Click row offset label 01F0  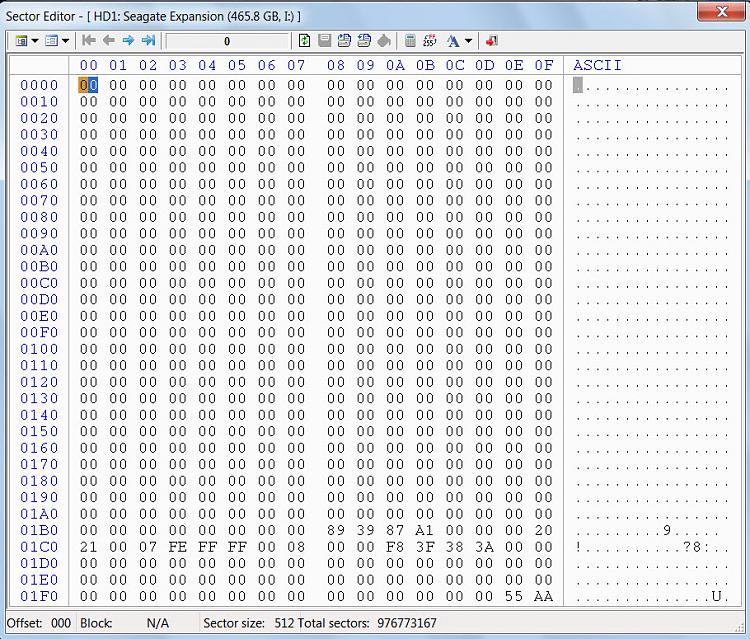39,596
